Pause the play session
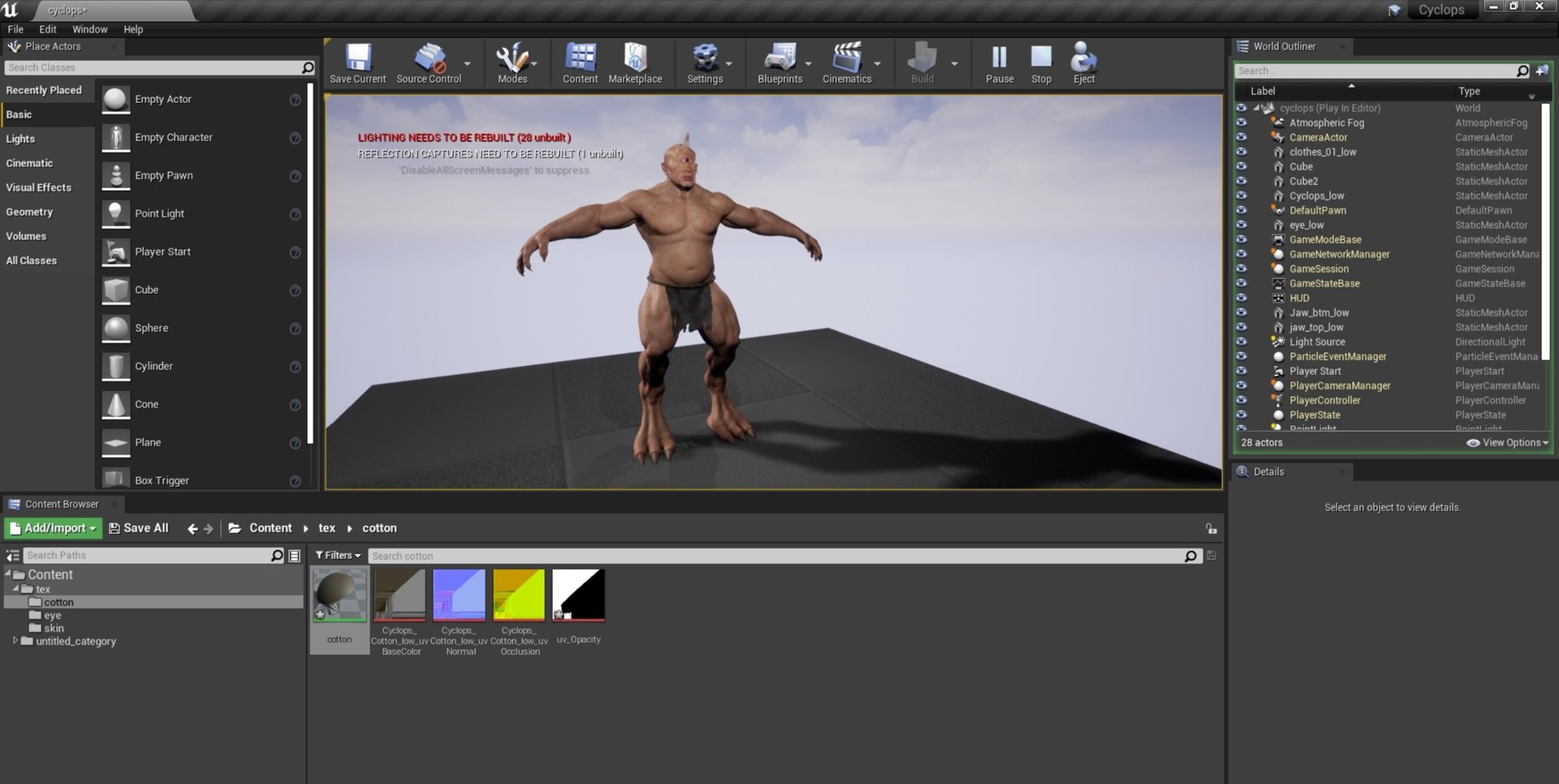 (x=1000, y=63)
